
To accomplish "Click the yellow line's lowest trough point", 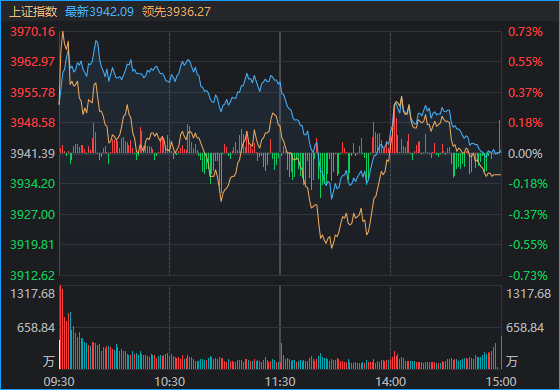I will click(x=332, y=248).
